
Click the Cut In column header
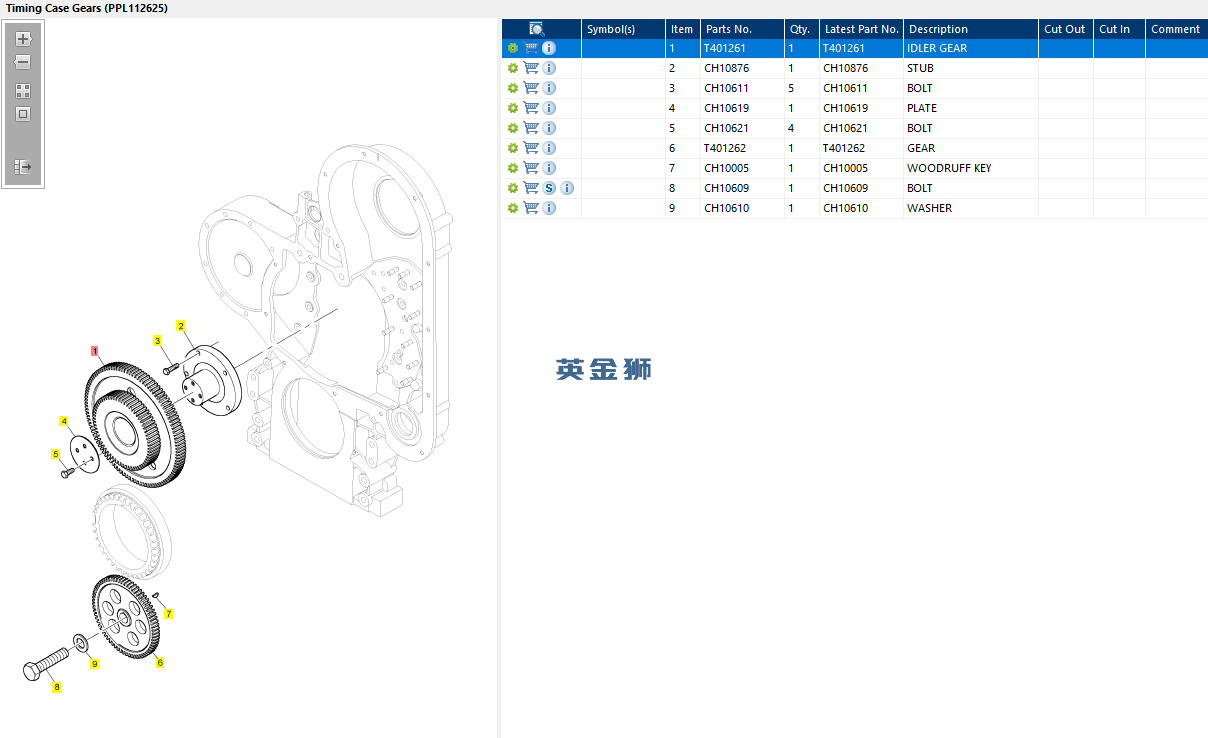coord(1119,29)
